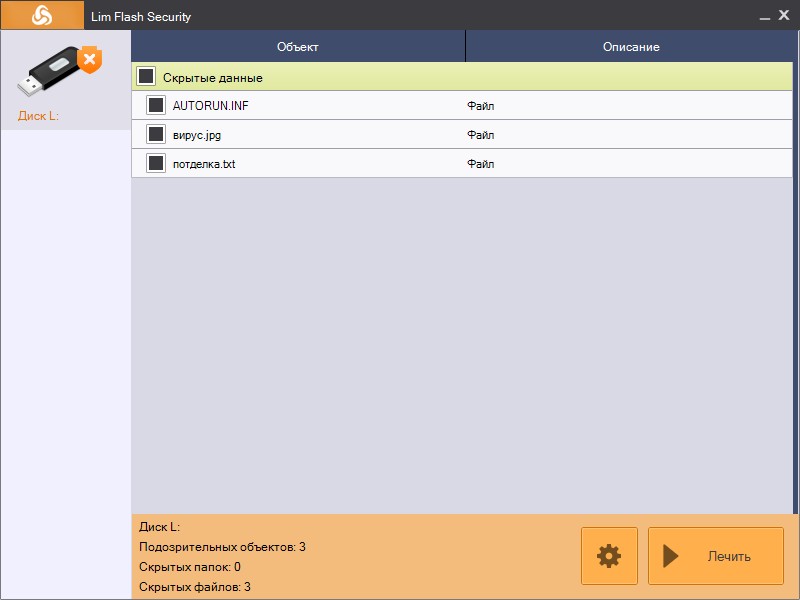The height and width of the screenshot is (600, 800).
Task: Click Файл description in AUTORUN.INF row
Action: click(x=481, y=106)
